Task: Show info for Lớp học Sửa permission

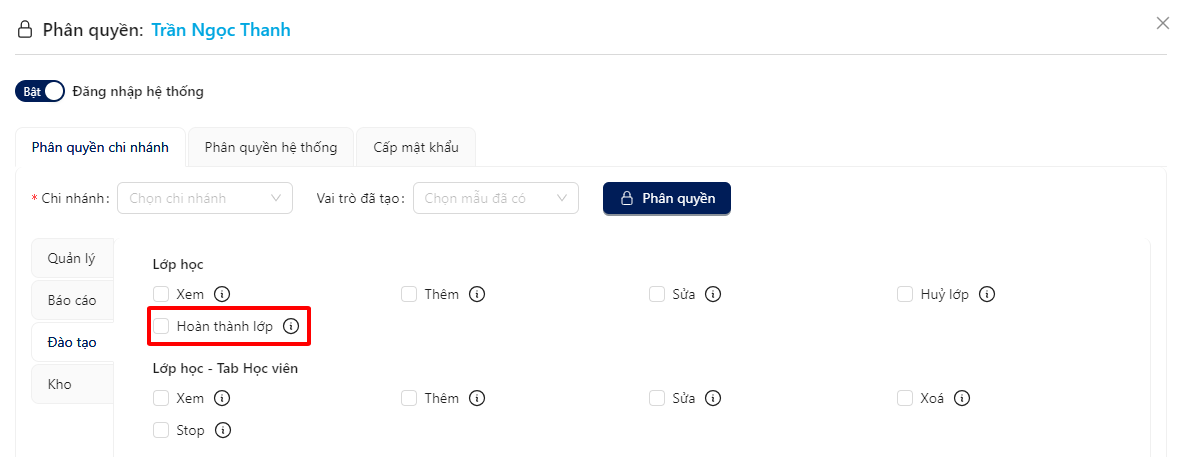Action: click(x=713, y=294)
